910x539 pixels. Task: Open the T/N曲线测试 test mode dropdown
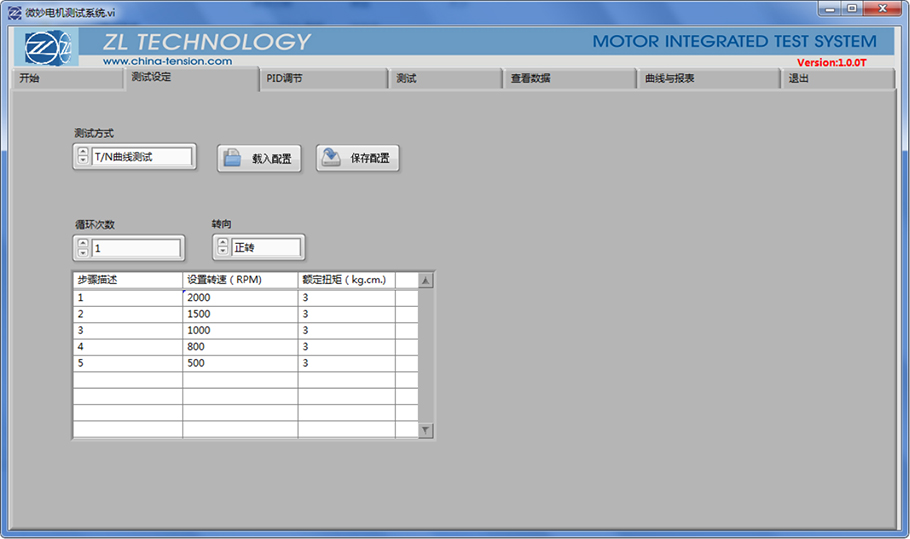coord(141,157)
